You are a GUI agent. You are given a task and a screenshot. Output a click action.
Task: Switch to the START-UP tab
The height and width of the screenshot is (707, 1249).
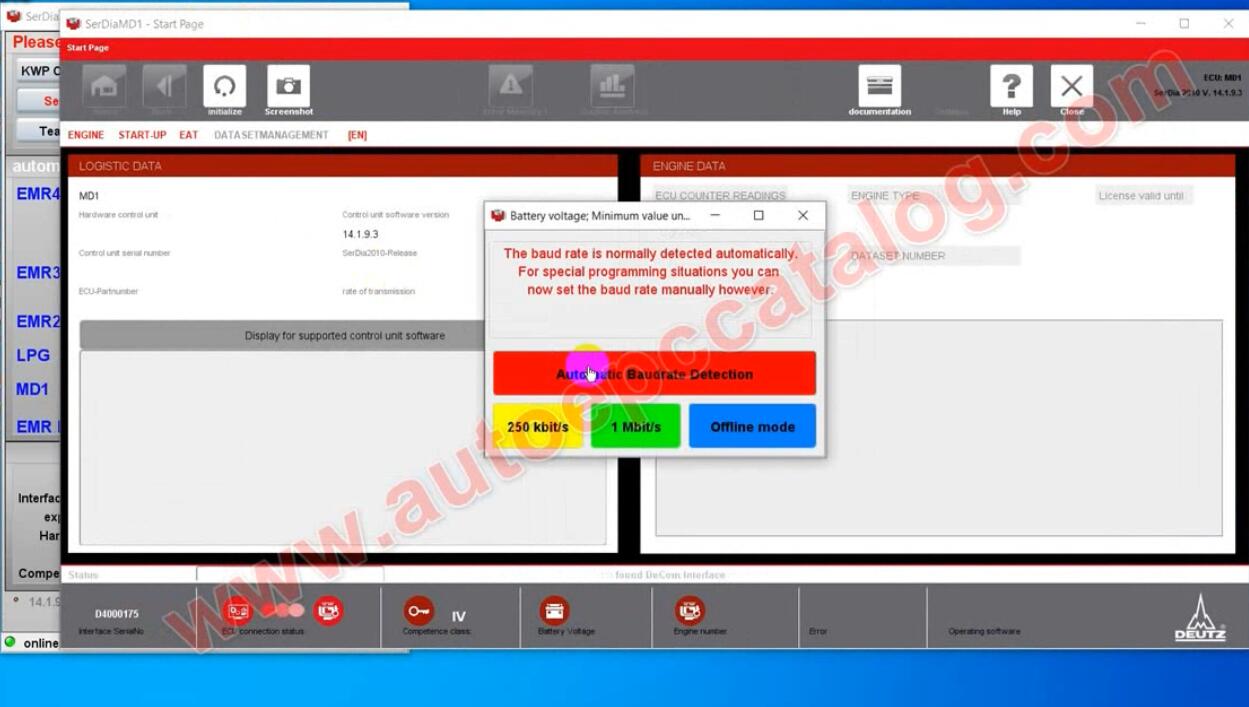click(141, 134)
